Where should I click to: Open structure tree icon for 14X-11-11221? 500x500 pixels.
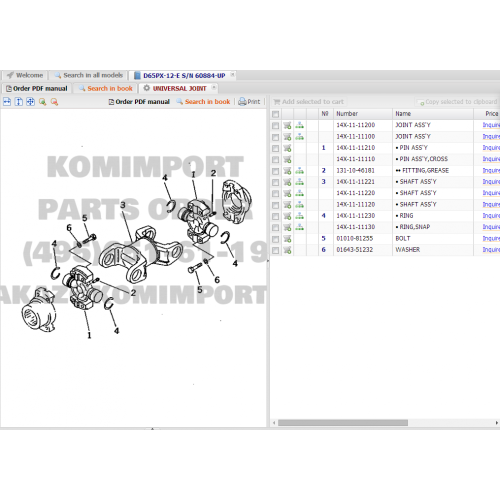(299, 182)
